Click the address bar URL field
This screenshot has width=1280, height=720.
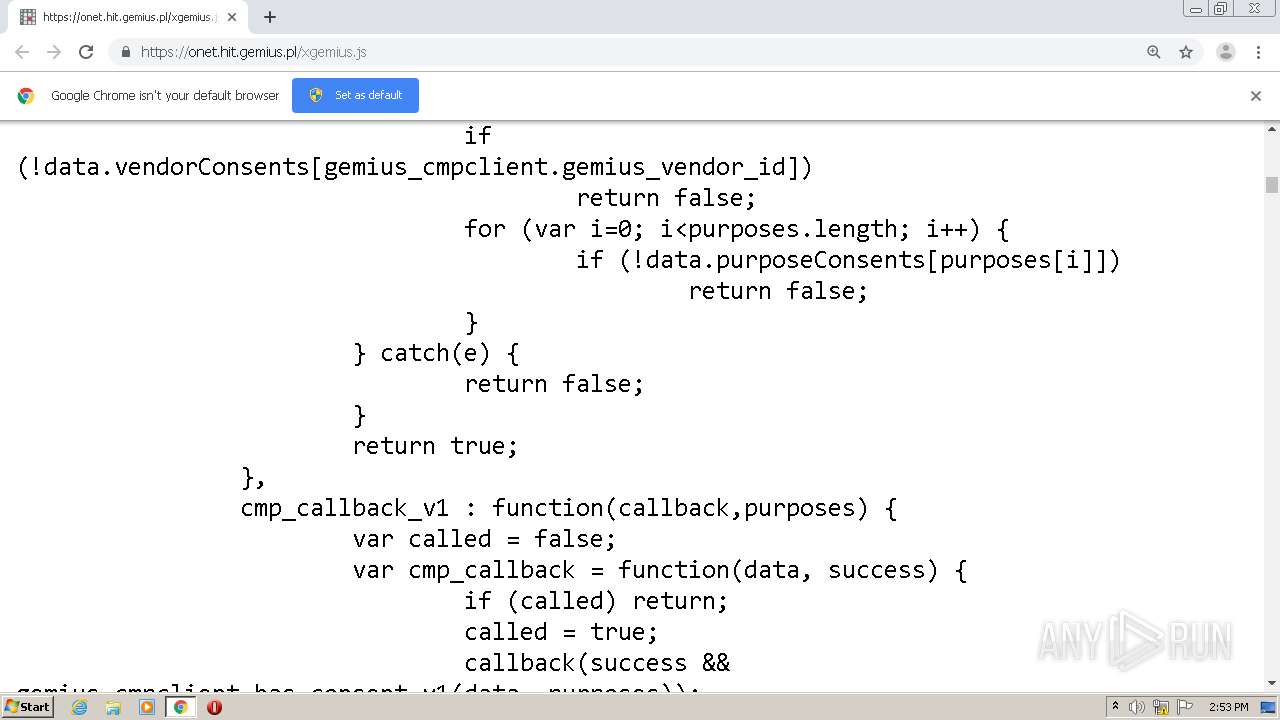pos(640,52)
